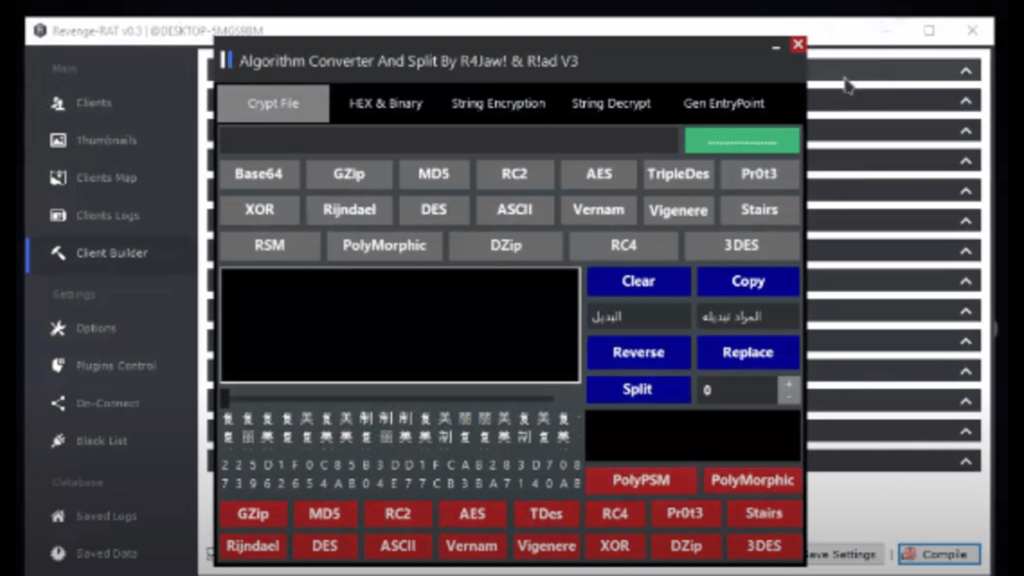Open the Saved Data icon
This screenshot has height=576, width=1024.
(58, 553)
